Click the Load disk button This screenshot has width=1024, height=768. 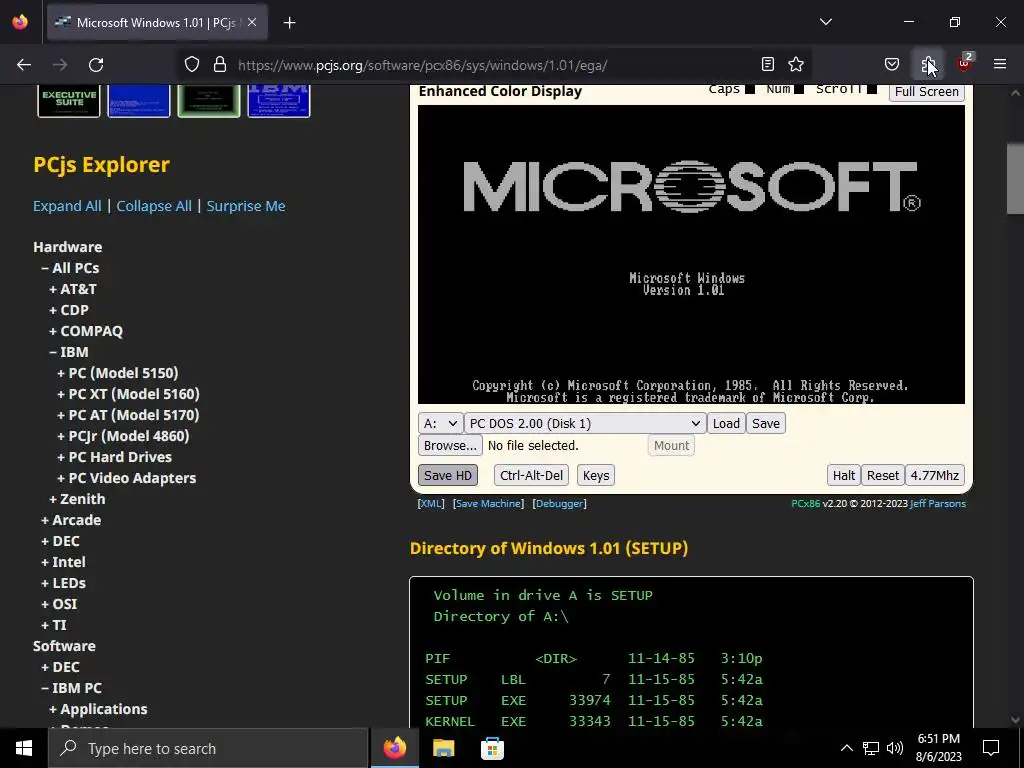tap(726, 423)
